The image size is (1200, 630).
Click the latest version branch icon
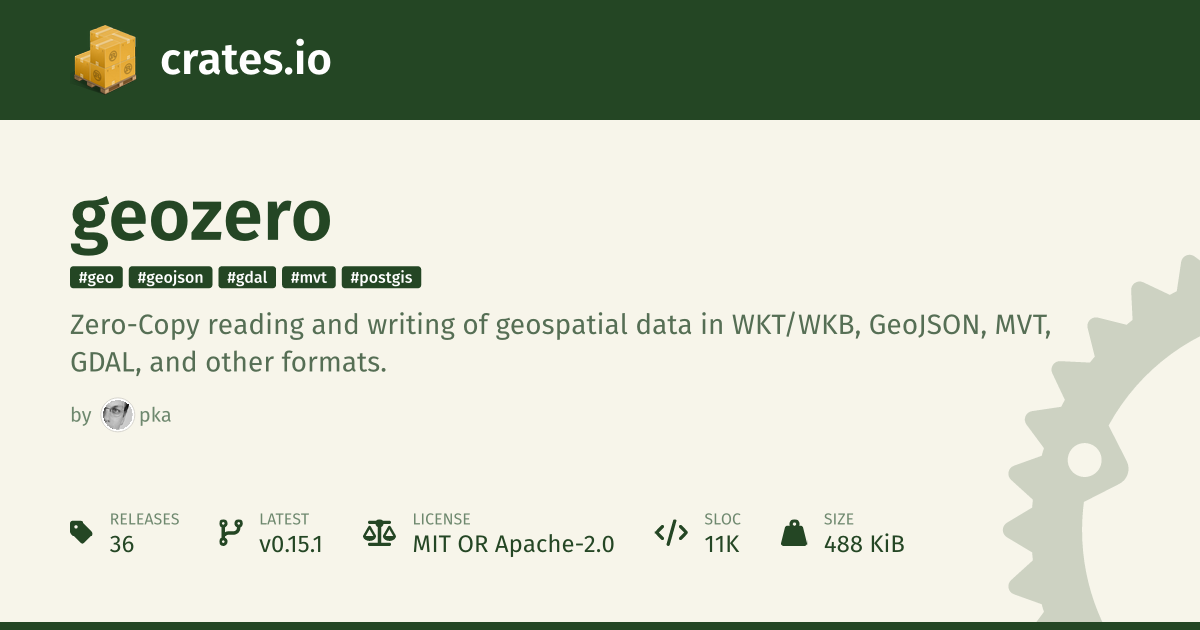(230, 532)
